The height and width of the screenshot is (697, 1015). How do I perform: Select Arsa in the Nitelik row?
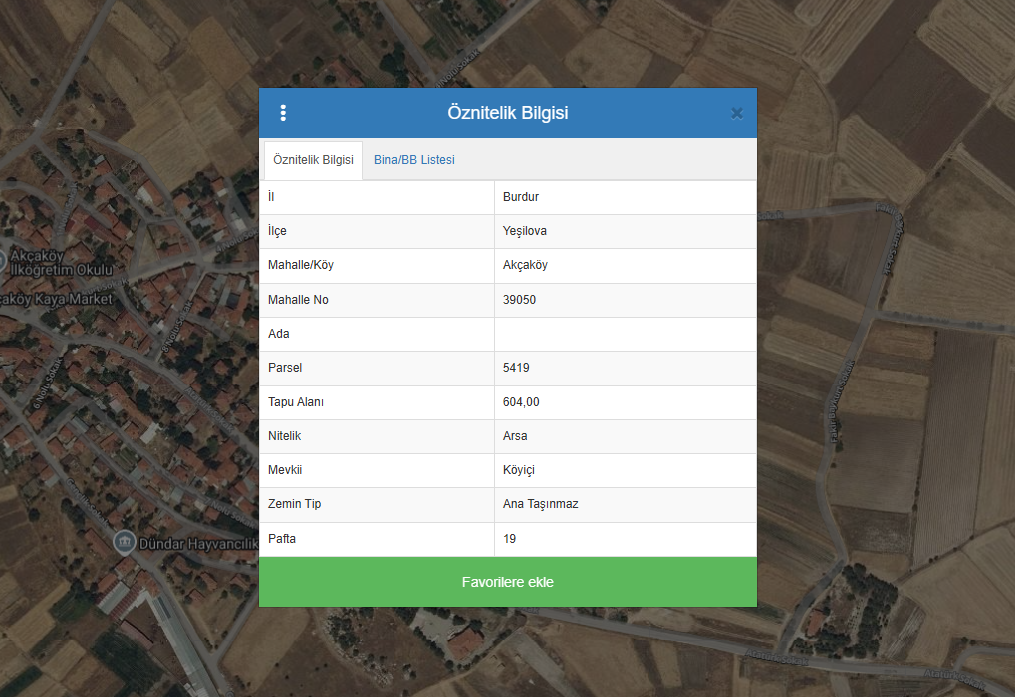pyautogui.click(x=515, y=436)
